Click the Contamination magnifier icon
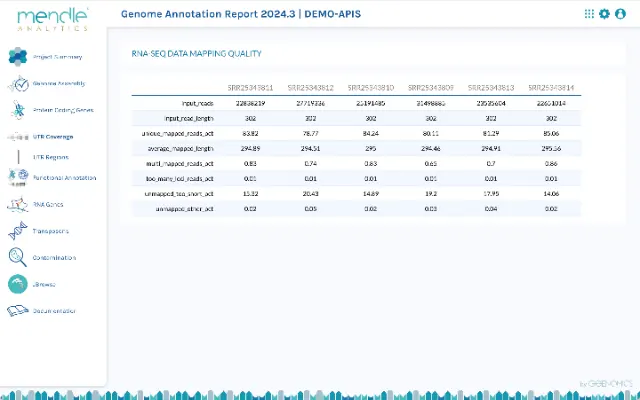 (17, 257)
